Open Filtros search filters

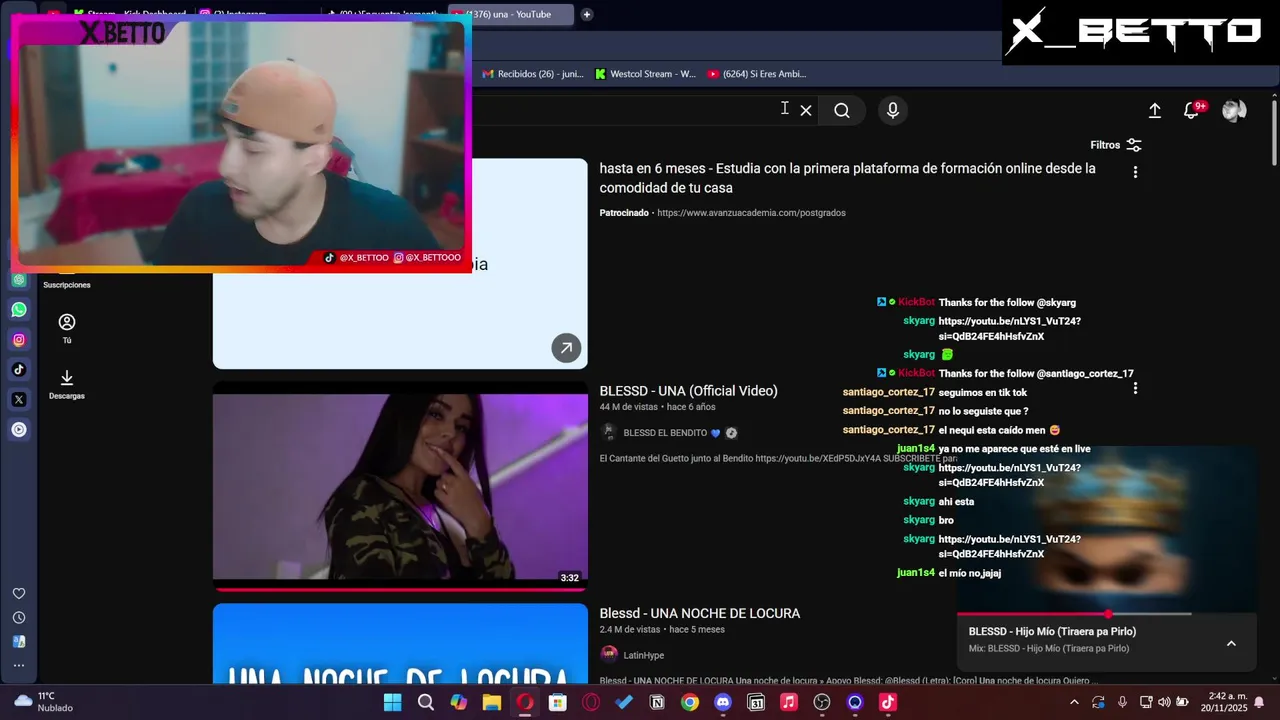click(x=1116, y=145)
